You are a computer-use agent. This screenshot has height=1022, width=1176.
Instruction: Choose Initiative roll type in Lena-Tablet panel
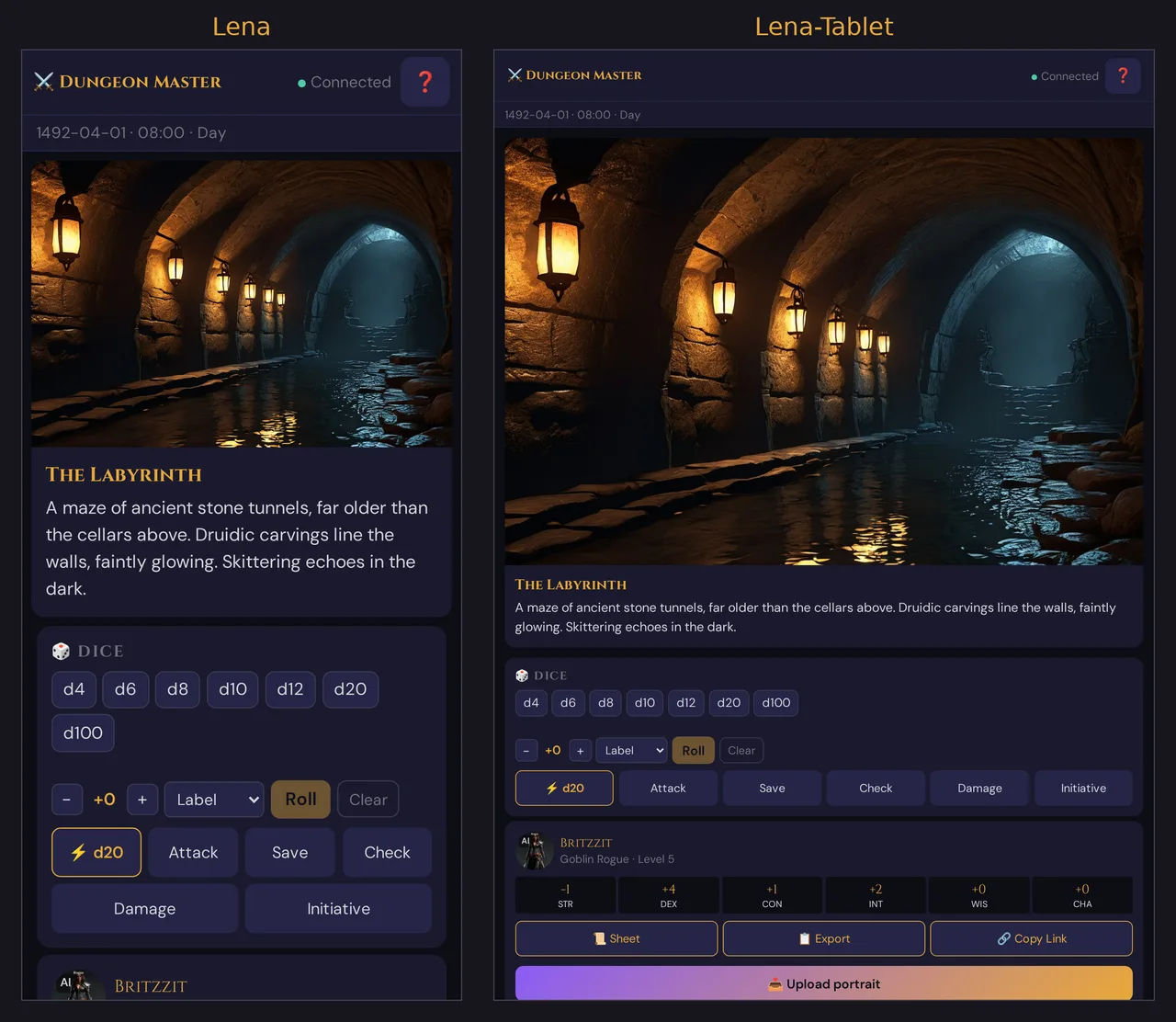[1083, 789]
